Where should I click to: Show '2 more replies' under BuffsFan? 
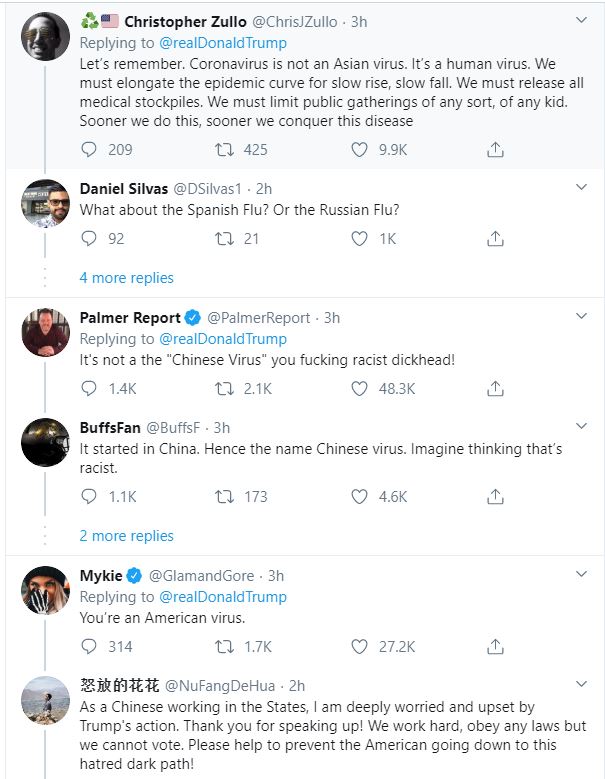coord(126,536)
